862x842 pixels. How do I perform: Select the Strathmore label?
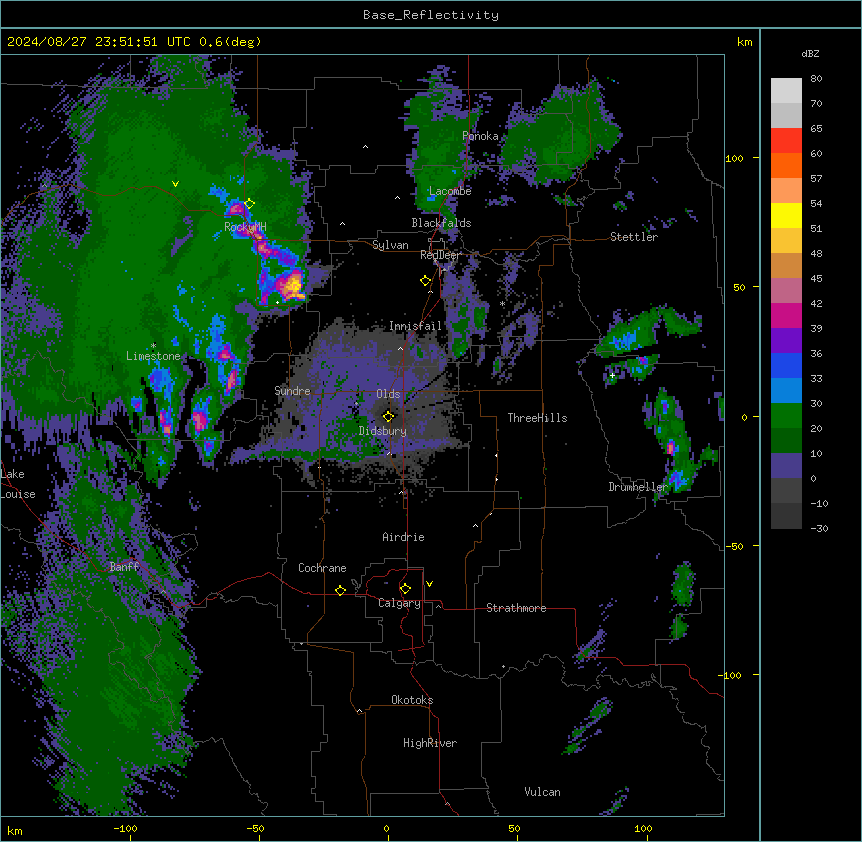[x=516, y=608]
